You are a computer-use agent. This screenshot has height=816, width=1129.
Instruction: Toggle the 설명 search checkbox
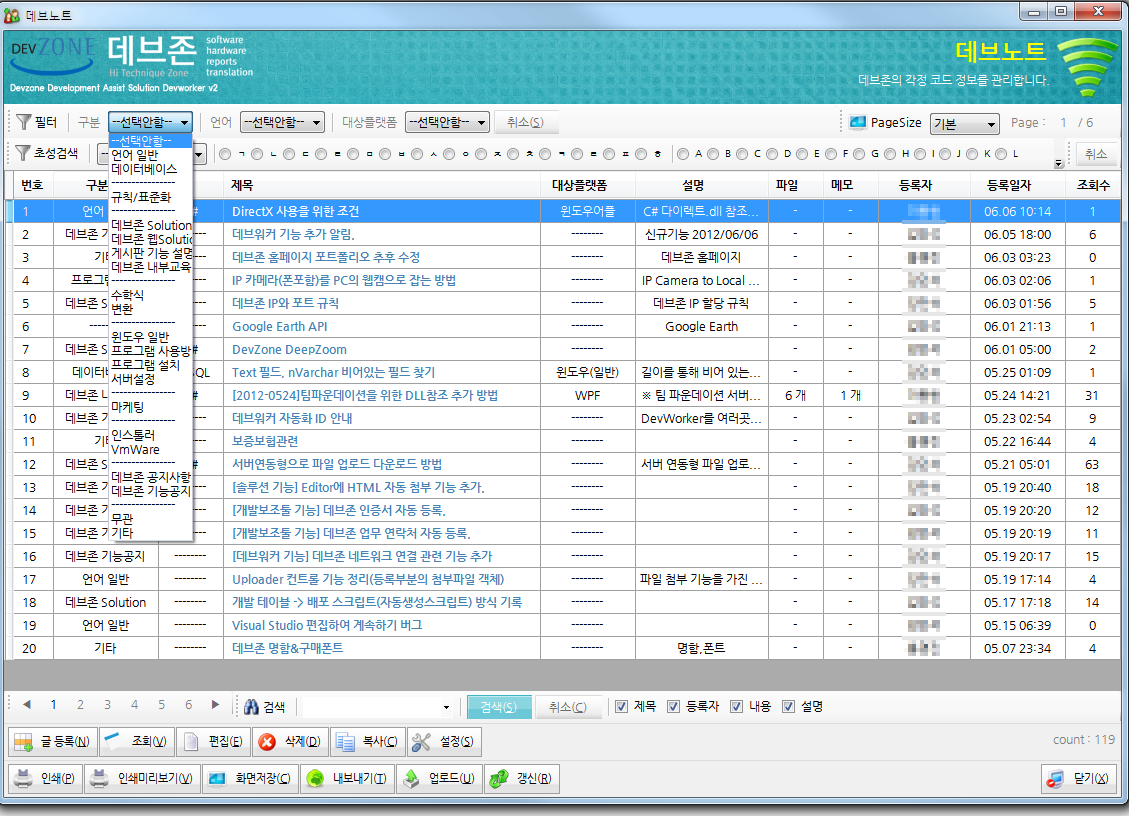point(788,707)
